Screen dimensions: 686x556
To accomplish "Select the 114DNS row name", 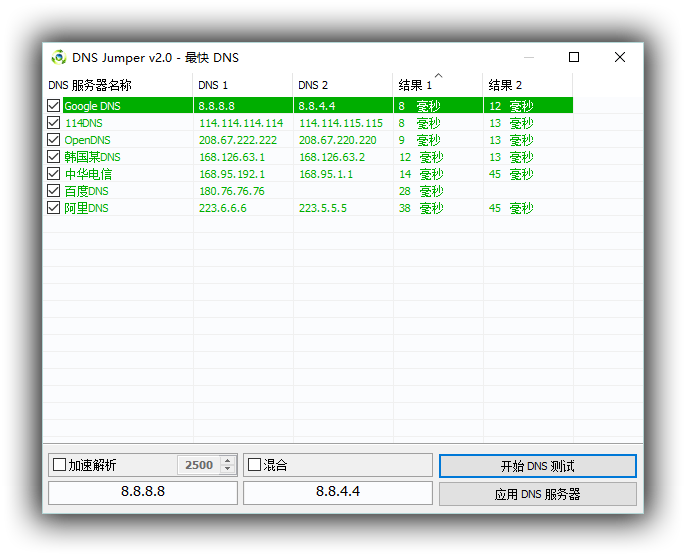I will 84,123.
